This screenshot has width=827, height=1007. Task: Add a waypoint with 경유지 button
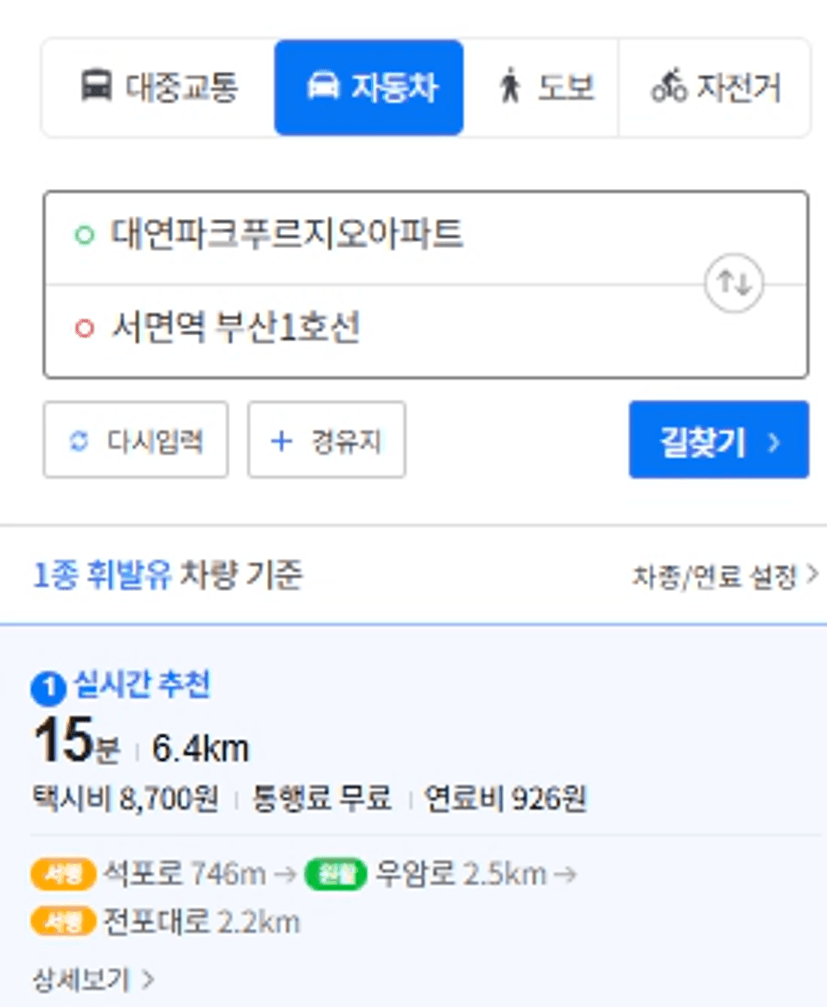click(327, 440)
